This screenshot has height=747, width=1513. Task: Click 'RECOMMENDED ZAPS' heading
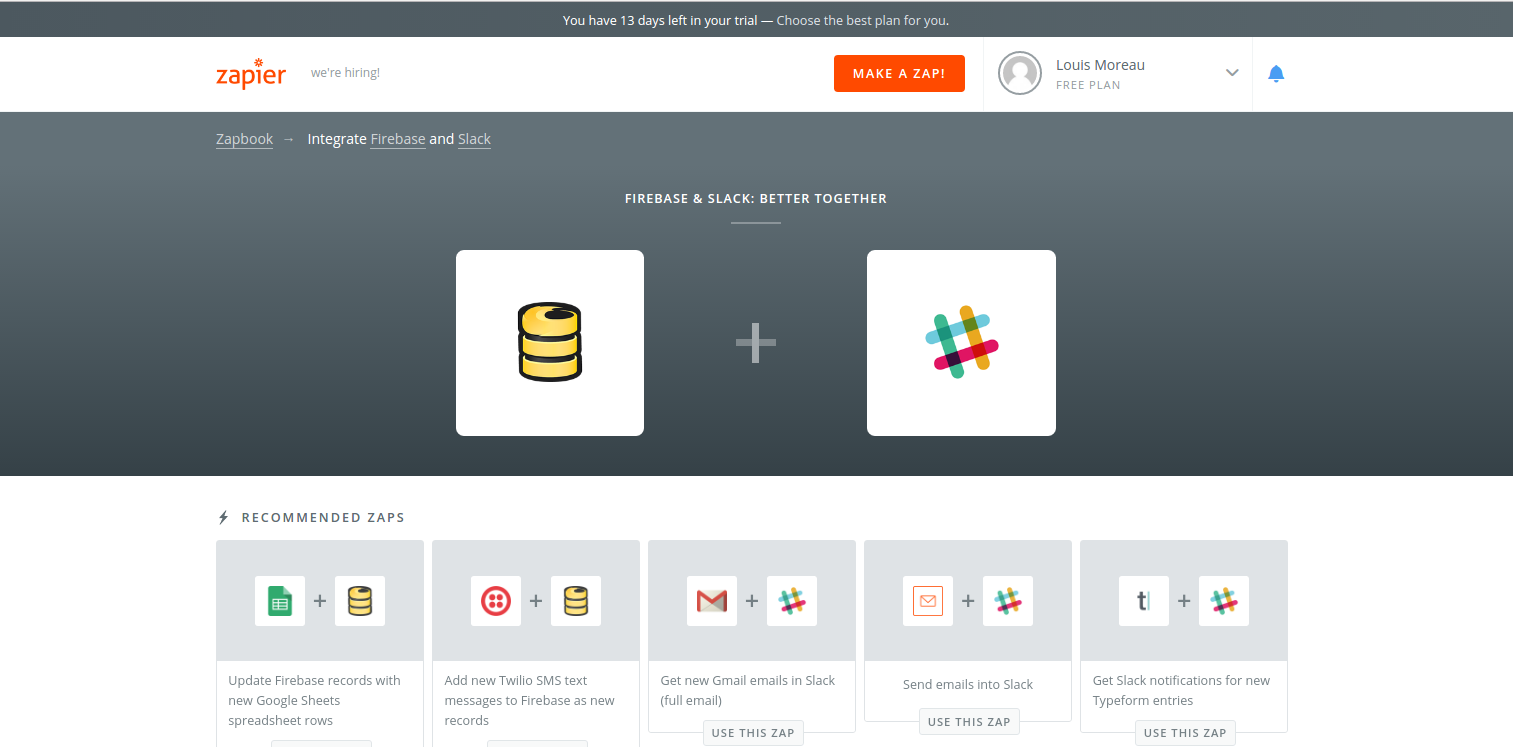pyautogui.click(x=323, y=518)
